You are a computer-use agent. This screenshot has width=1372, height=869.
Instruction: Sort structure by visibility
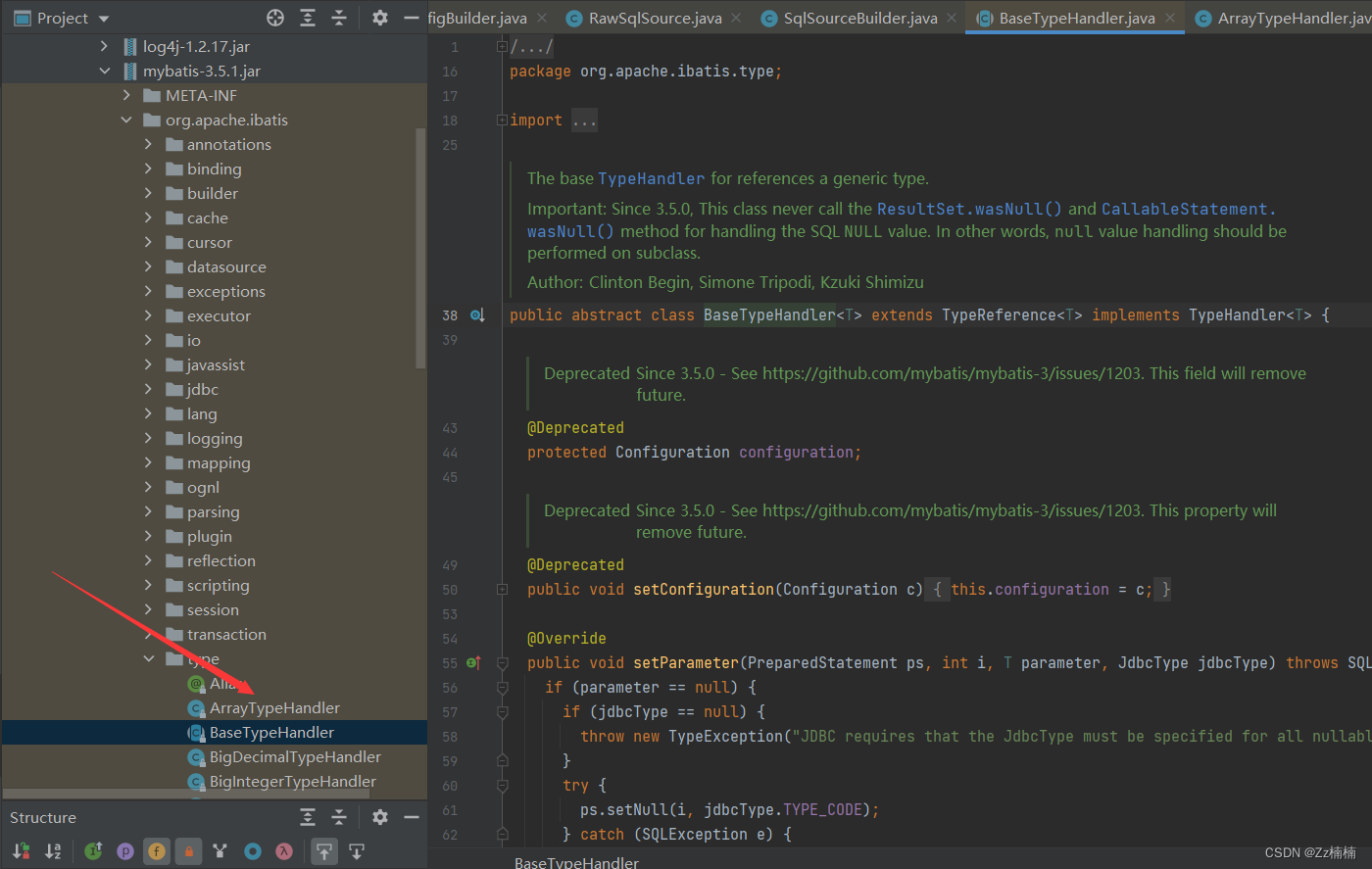point(21,851)
